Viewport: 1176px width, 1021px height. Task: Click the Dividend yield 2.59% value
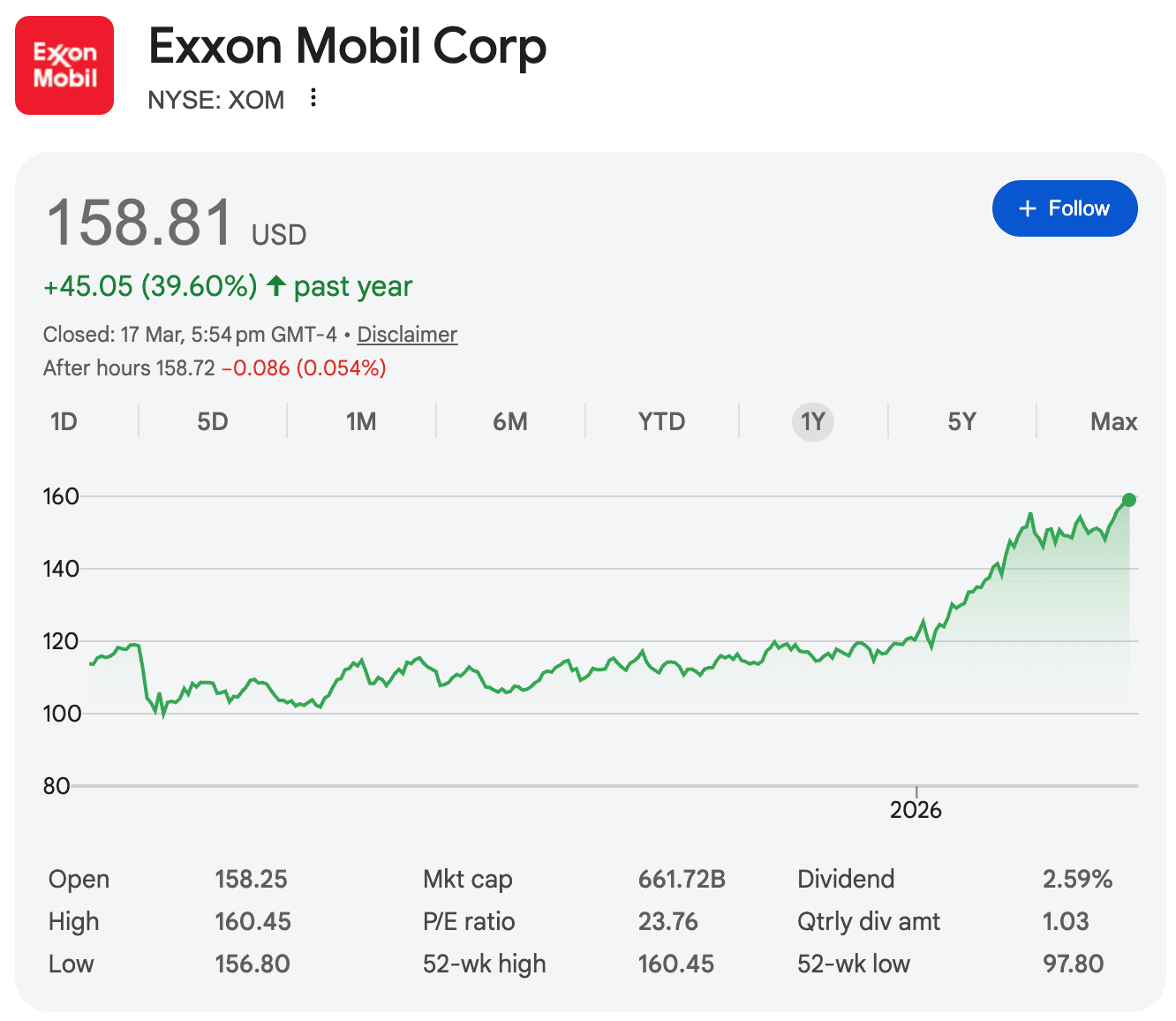point(1077,879)
